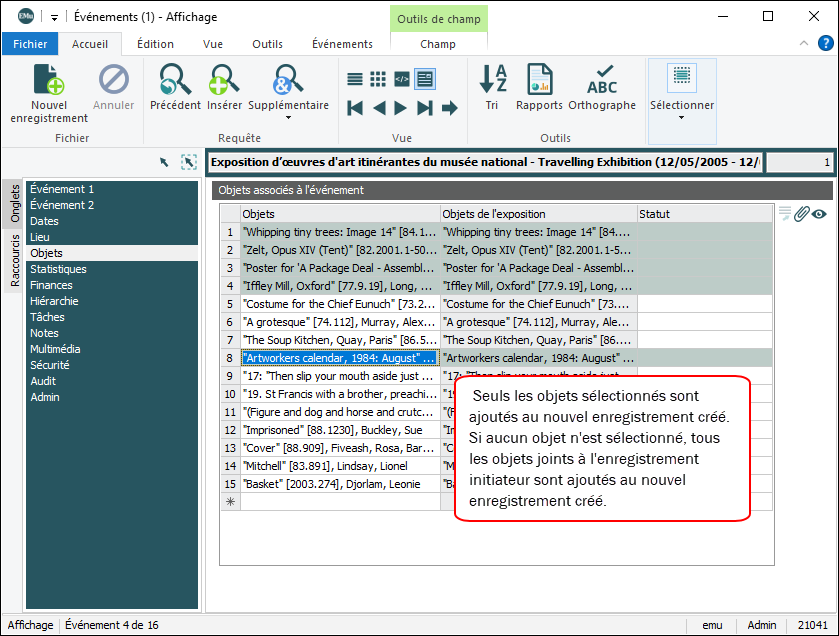This screenshot has width=839, height=636.
Task: Toggle the eye view icon beside grid
Action: click(819, 213)
